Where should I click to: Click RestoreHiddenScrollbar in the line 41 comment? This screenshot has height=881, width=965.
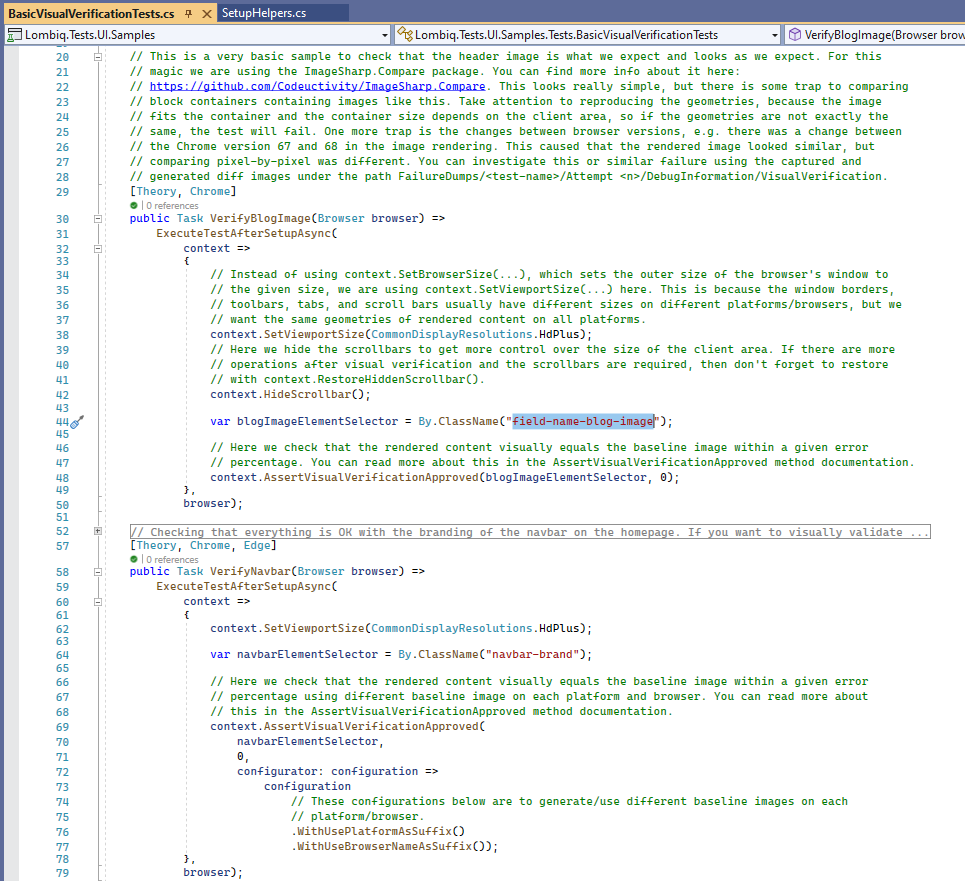click(391, 380)
